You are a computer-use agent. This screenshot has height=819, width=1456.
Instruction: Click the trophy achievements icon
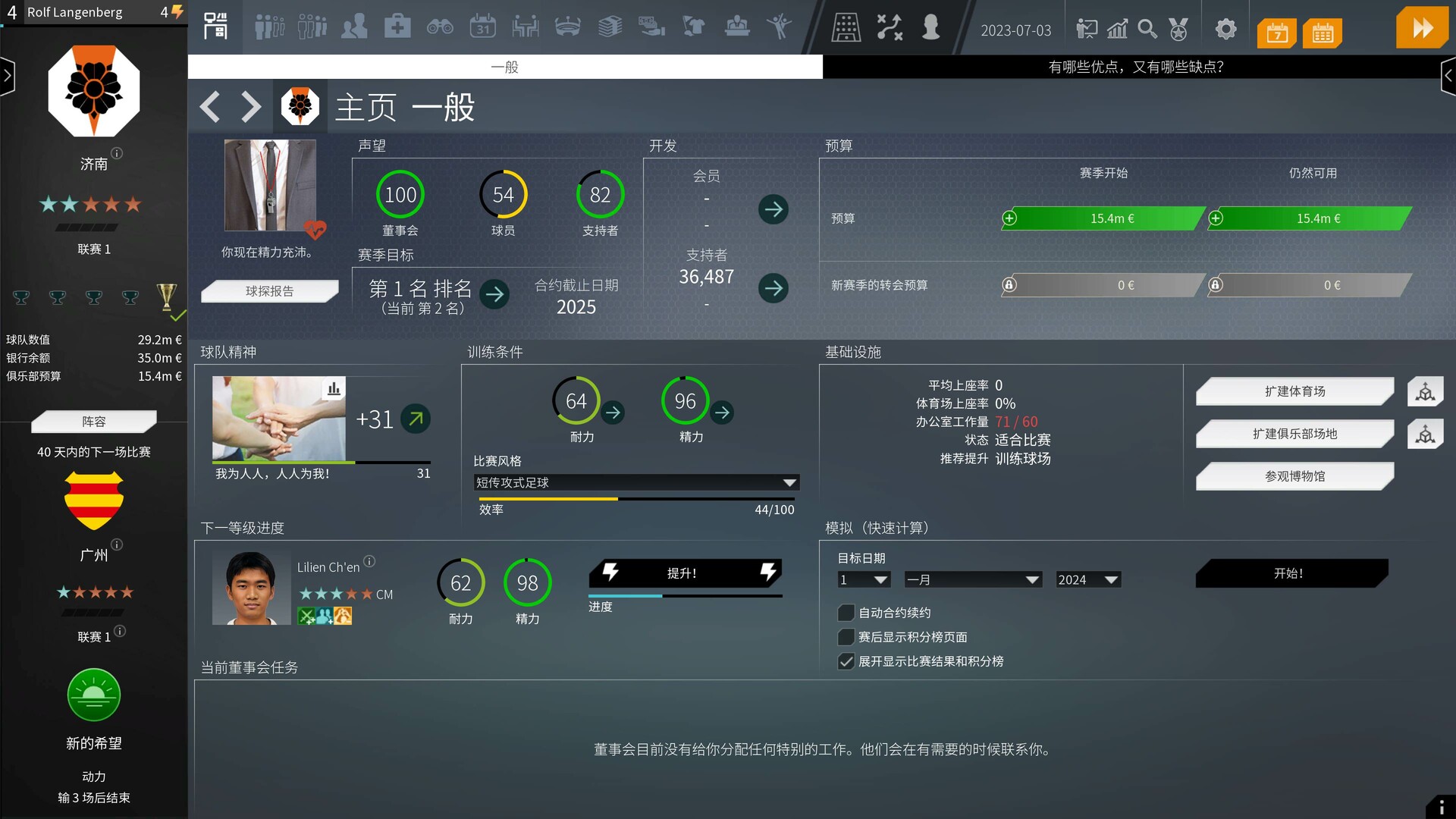click(1177, 30)
